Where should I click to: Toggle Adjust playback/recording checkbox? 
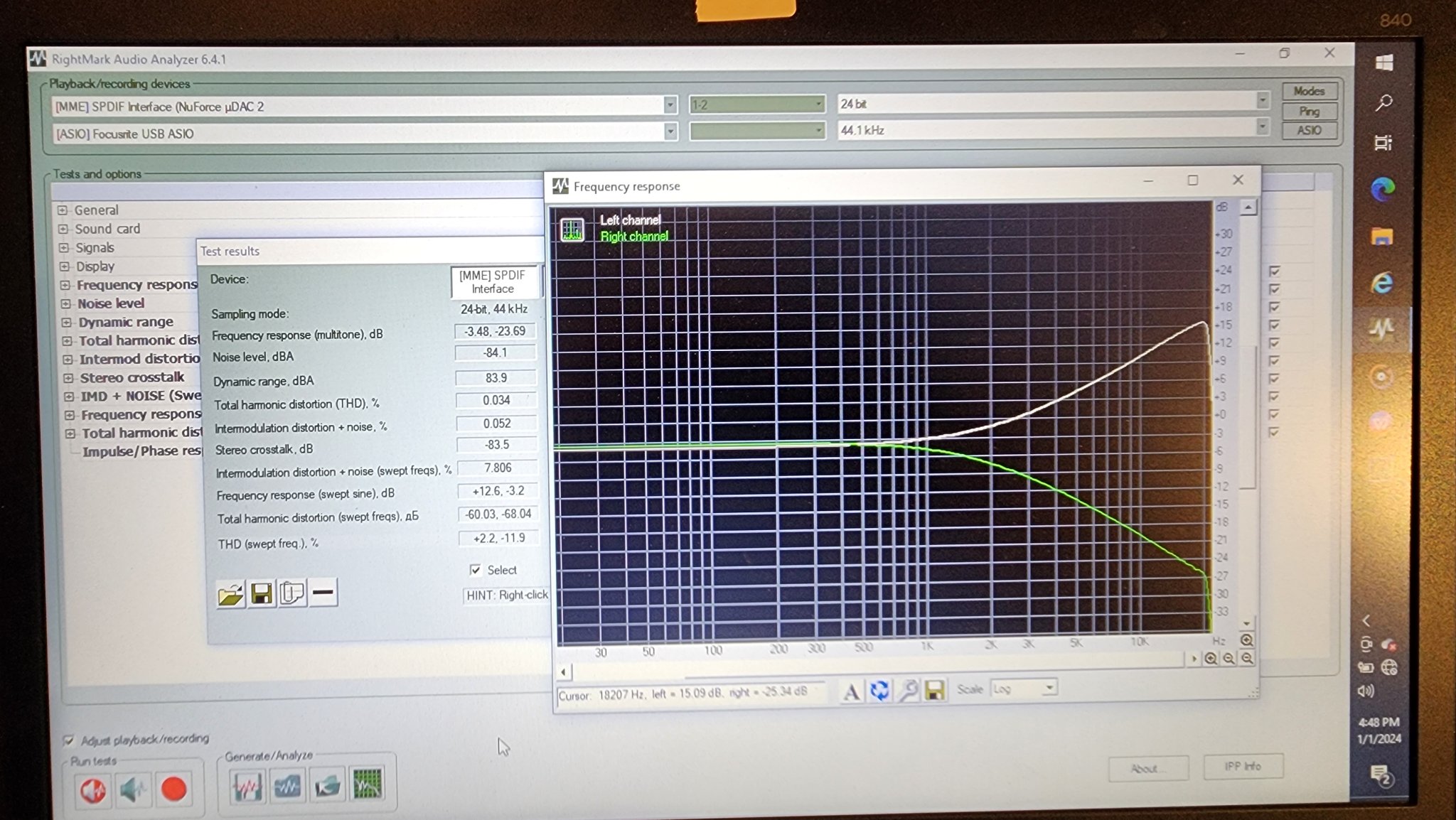coord(68,740)
